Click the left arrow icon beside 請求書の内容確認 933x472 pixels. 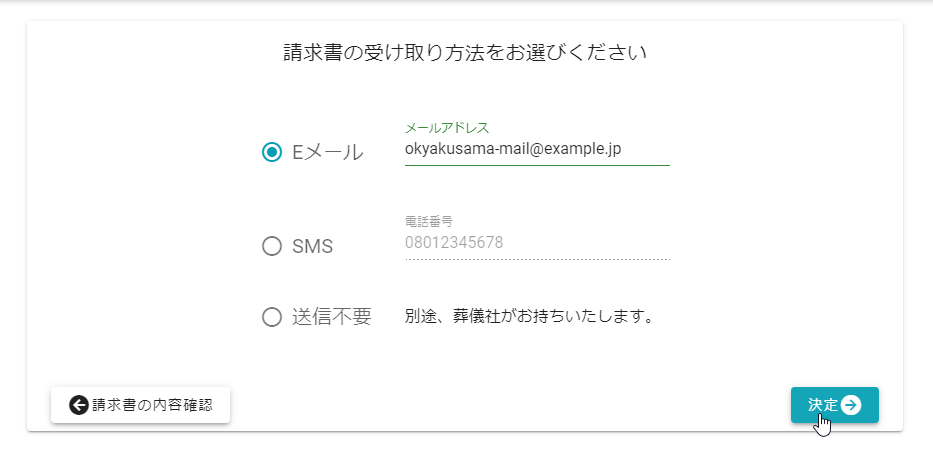(x=79, y=405)
